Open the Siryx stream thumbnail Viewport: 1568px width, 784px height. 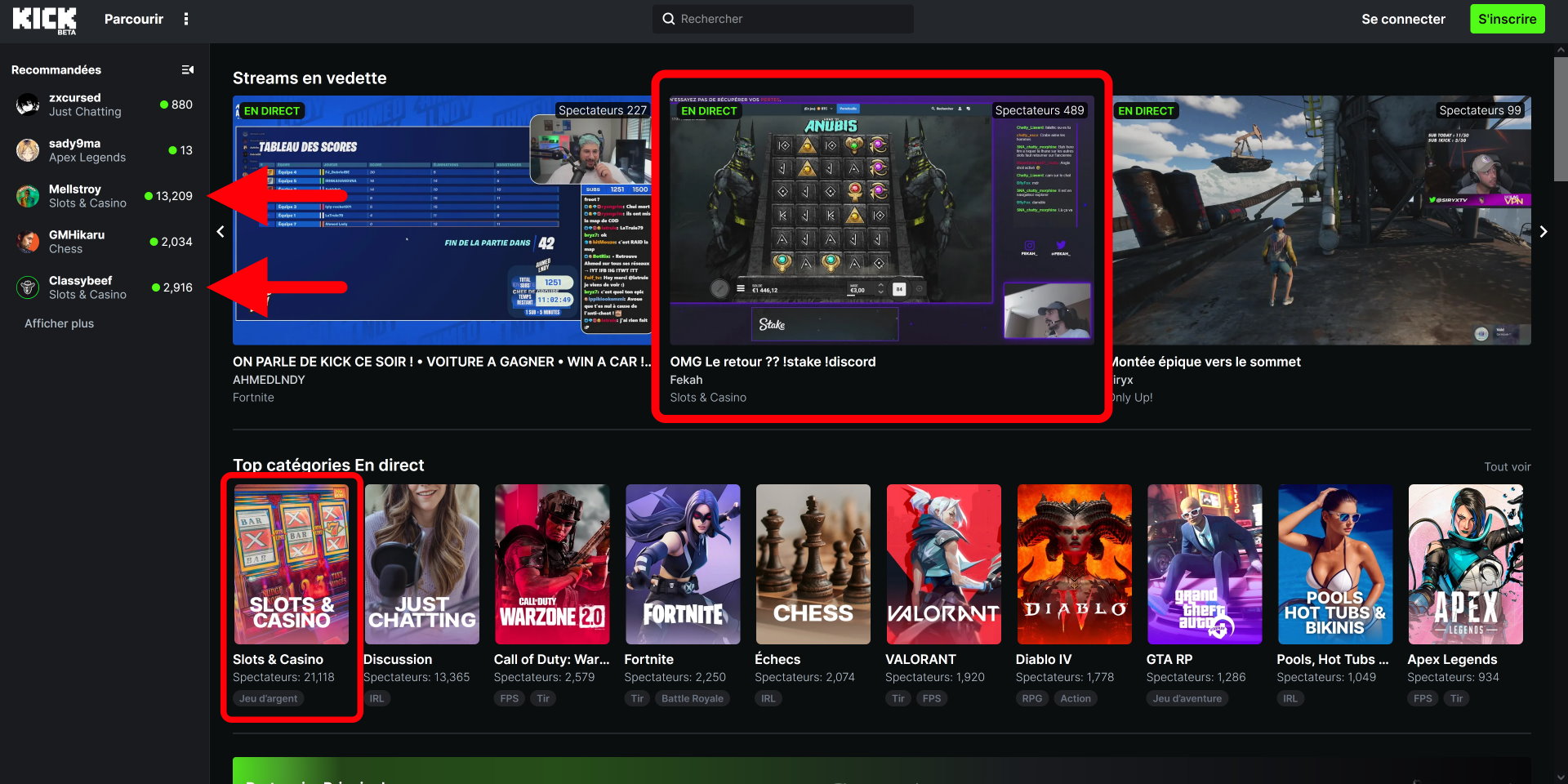[1321, 220]
